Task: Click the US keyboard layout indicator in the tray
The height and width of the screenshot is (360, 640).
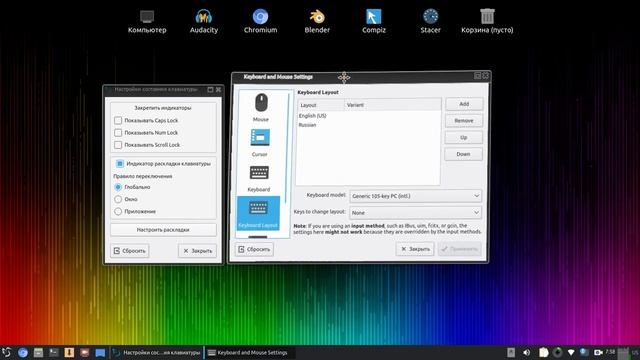Action: [636, 353]
